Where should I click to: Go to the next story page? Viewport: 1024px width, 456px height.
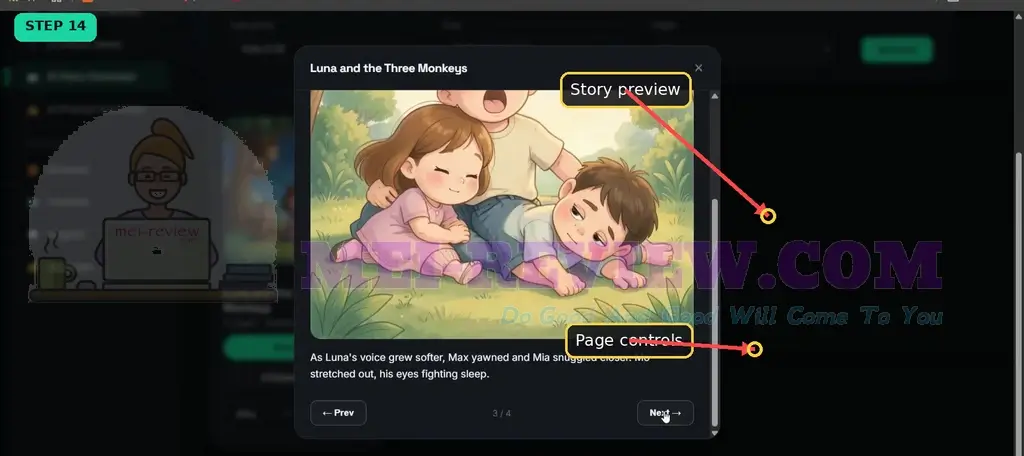click(665, 413)
